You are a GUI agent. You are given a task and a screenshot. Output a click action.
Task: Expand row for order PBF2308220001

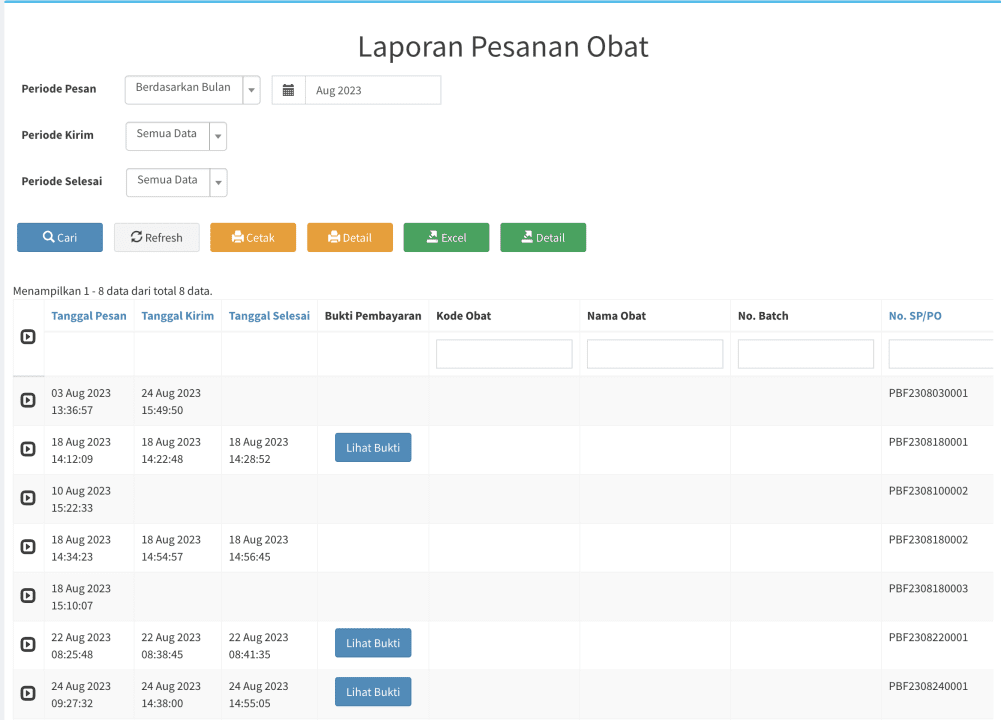pos(28,644)
